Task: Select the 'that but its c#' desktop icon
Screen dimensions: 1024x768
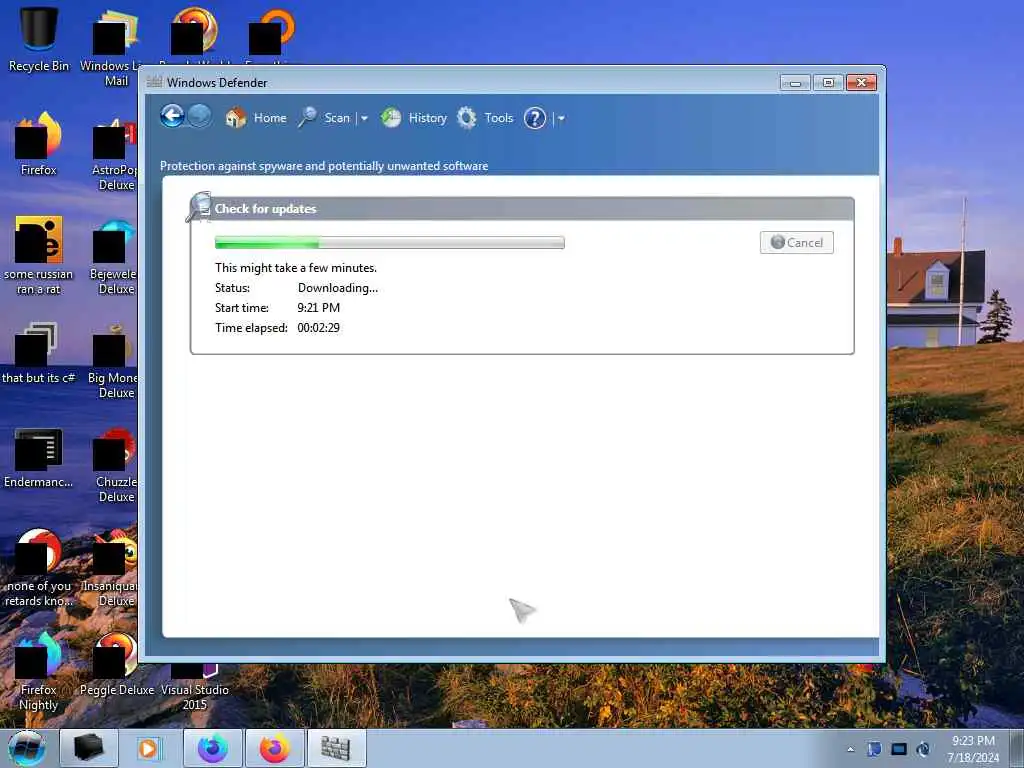Action: (39, 353)
